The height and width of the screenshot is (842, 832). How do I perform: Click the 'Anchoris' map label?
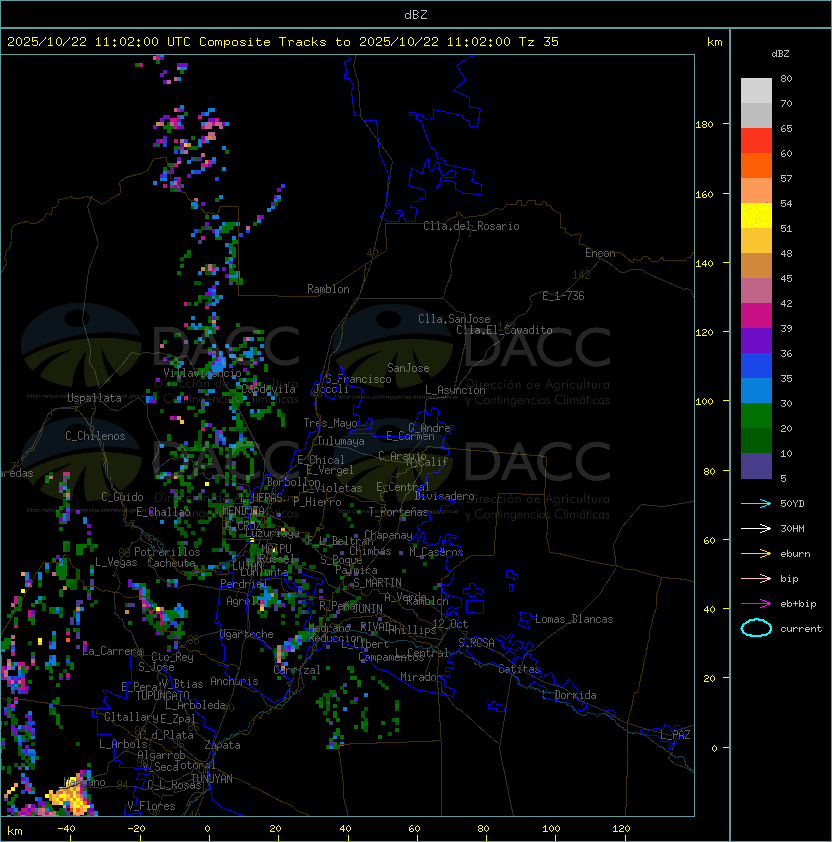pyautogui.click(x=234, y=681)
